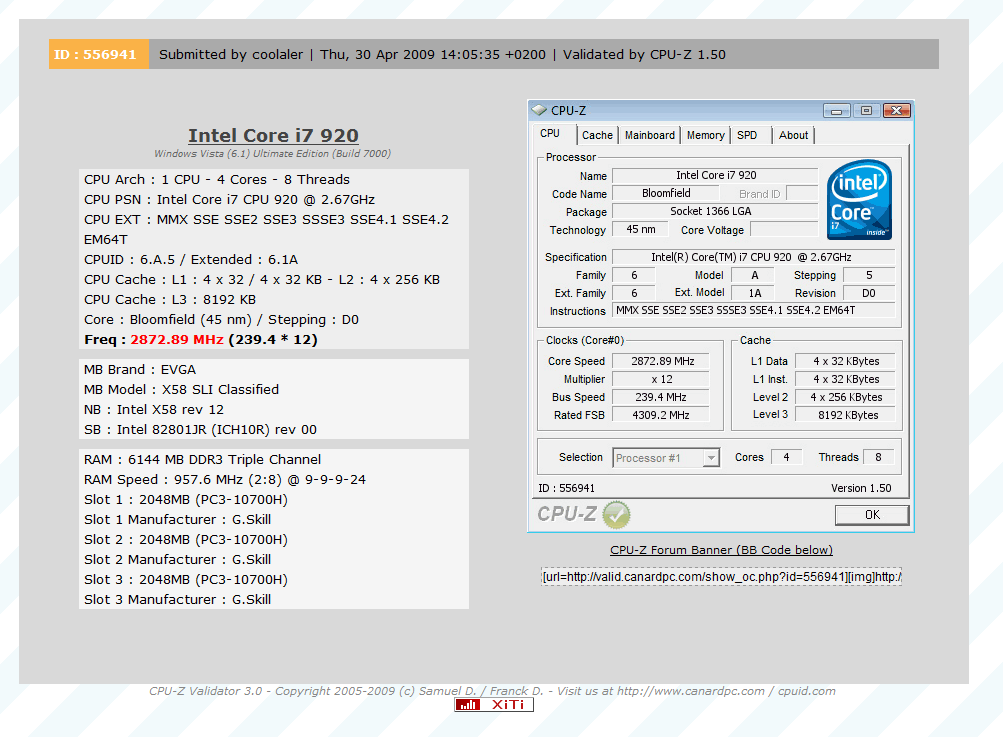Click the L1 Data value 4 x 32 KBytes
The width and height of the screenshot is (1003, 737).
845,361
